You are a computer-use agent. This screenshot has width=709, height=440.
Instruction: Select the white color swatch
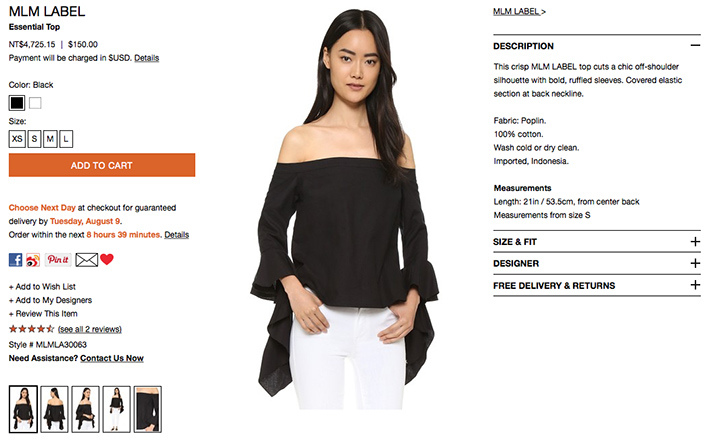point(35,103)
